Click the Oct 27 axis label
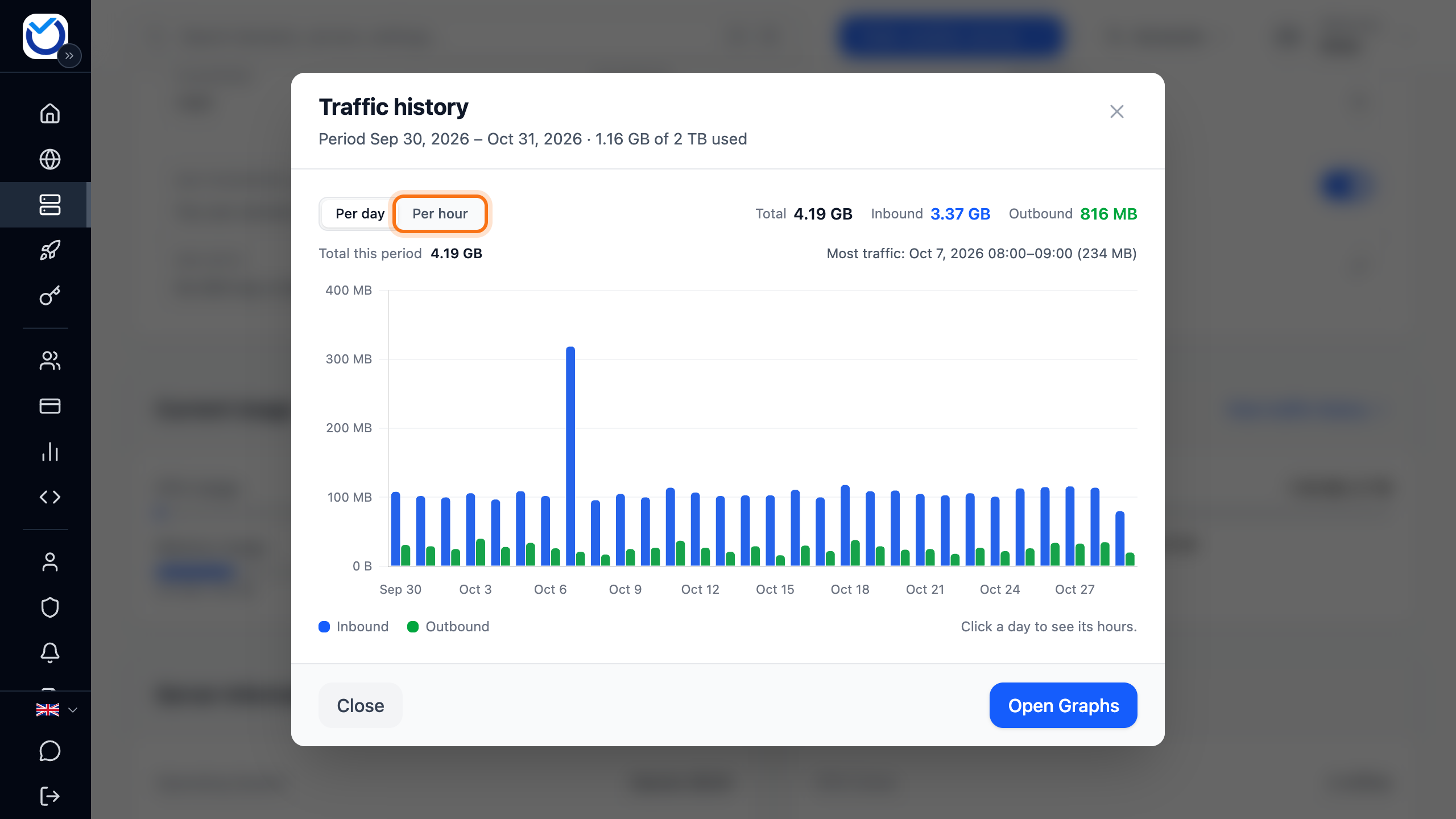Viewport: 1456px width, 819px height. pyautogui.click(x=1074, y=589)
